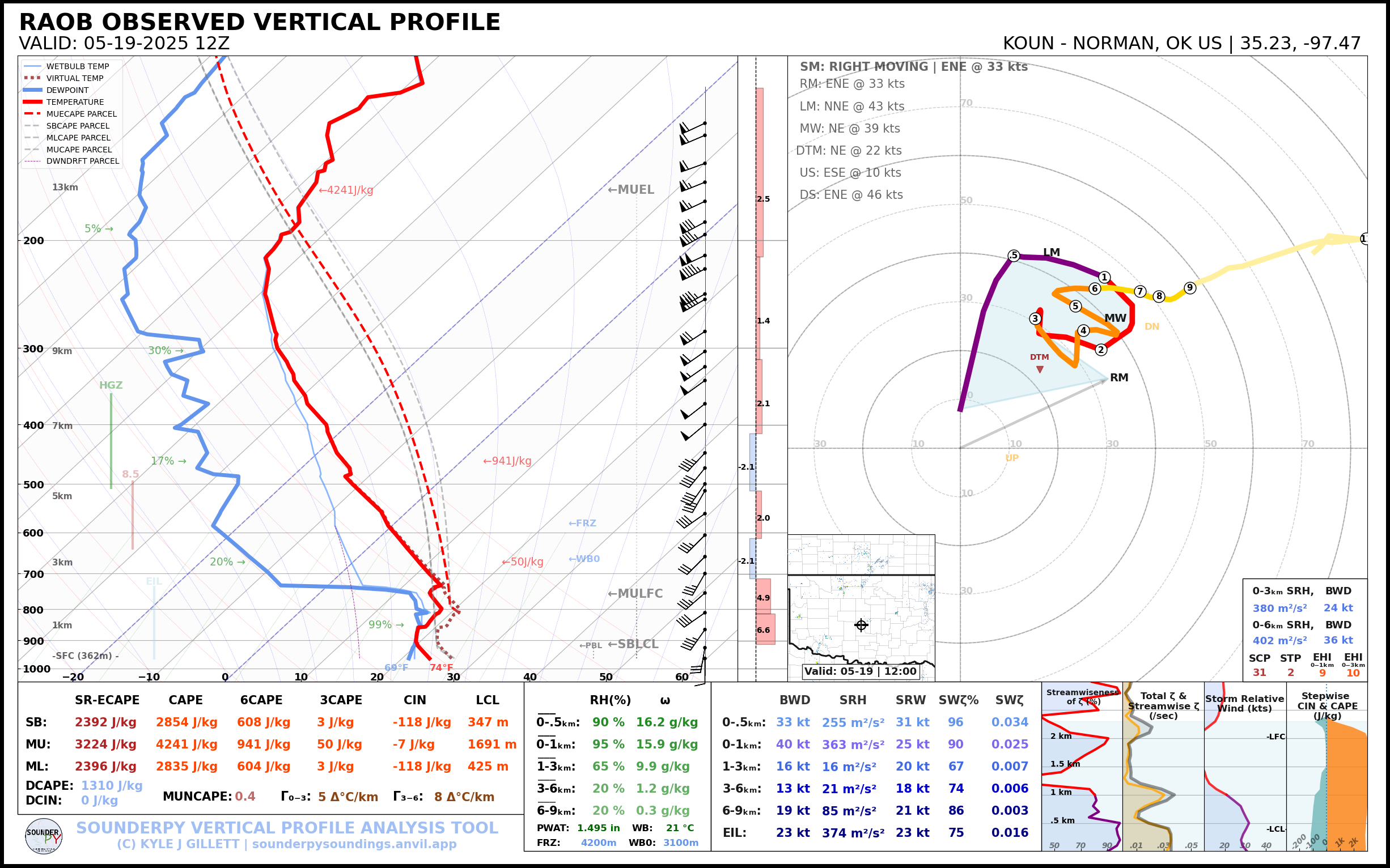The height and width of the screenshot is (868, 1390).
Task: Click the MW mean wind marker
Action: [1115, 318]
